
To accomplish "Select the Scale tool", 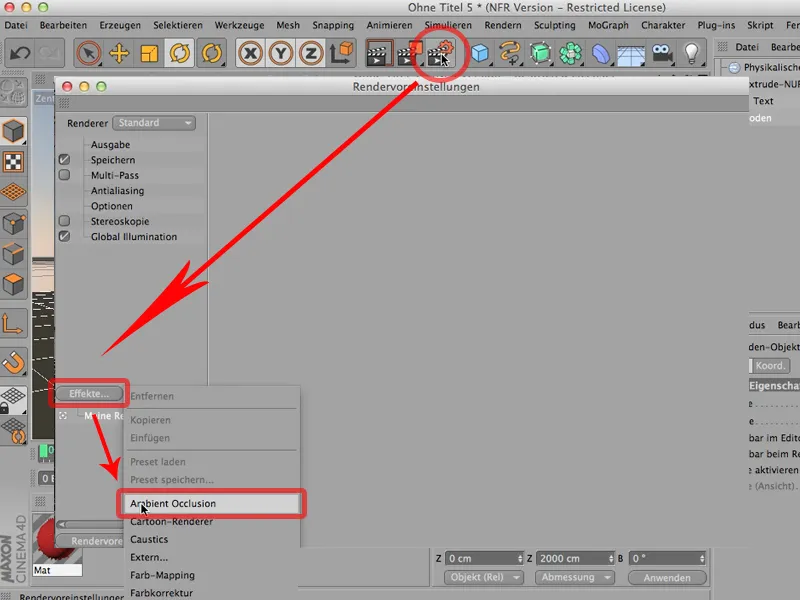I will (x=149, y=53).
